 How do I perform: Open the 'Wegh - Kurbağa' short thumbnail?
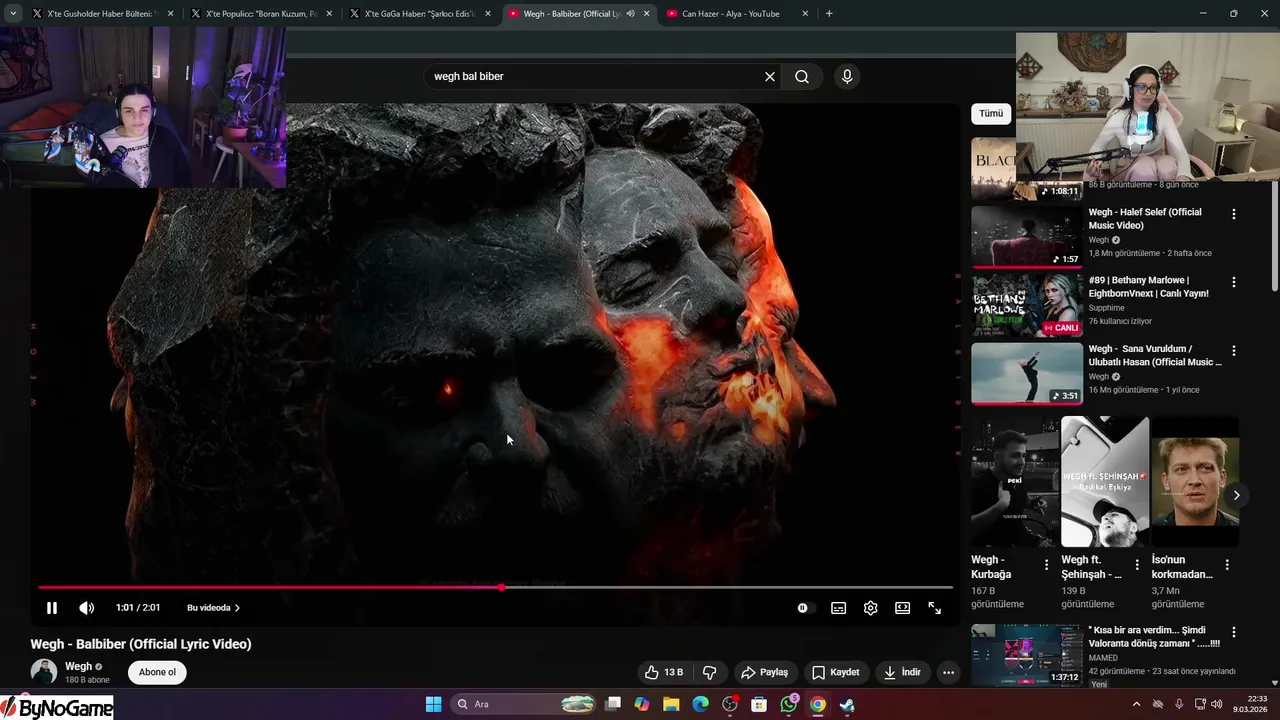[x=1015, y=481]
